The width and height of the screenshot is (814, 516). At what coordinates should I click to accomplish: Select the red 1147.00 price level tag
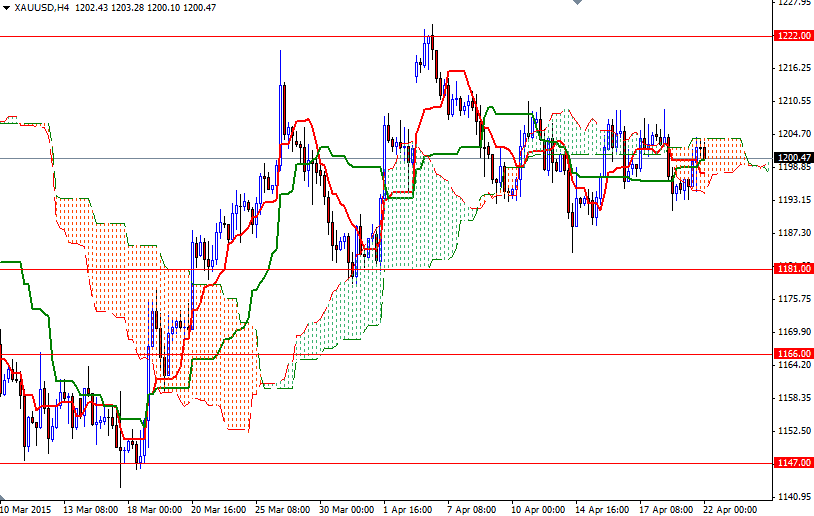(x=793, y=463)
